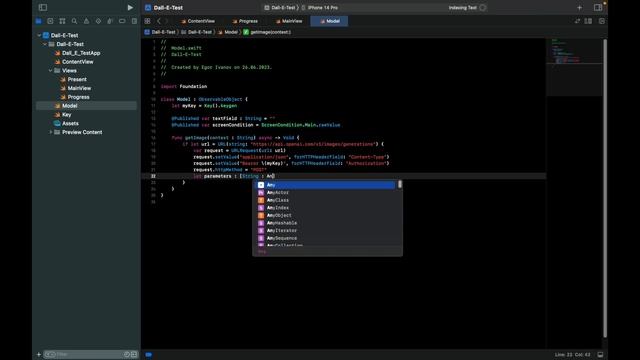Click the Dall-E-Test project breadcrumb in jump bar

coord(160,32)
